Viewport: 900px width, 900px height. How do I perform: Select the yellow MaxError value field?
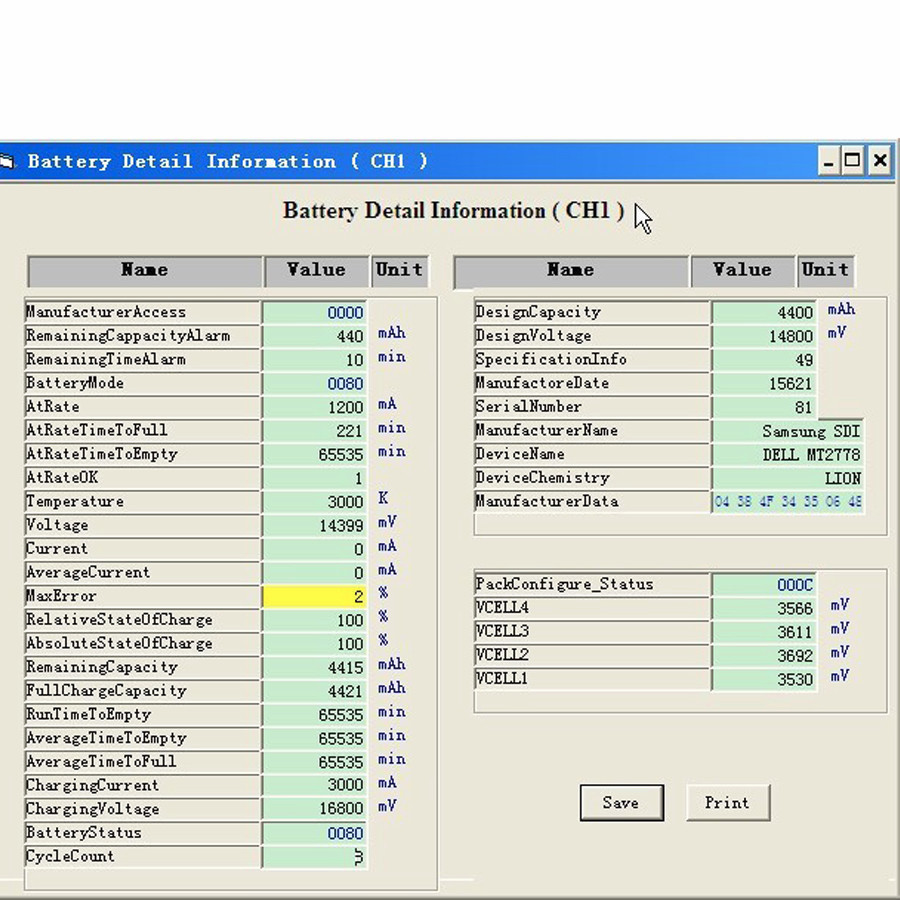coord(315,596)
